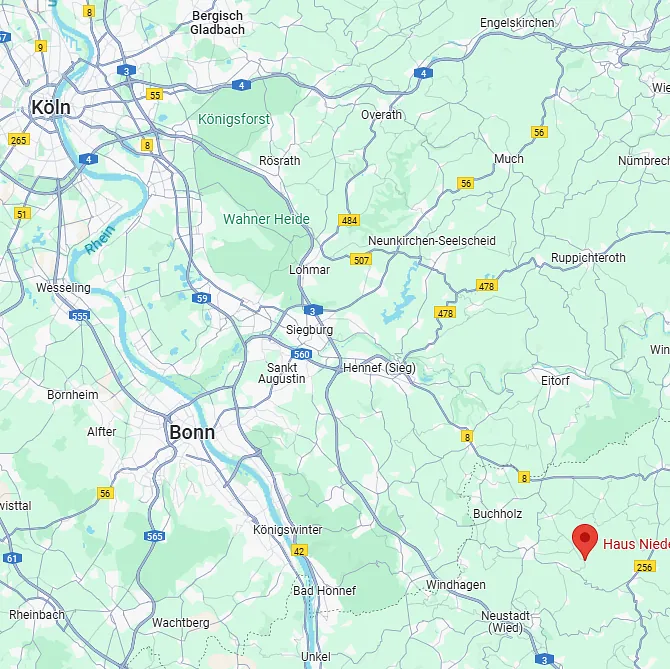The image size is (670, 669).
Task: Select the Köln city label
Action: 51,107
